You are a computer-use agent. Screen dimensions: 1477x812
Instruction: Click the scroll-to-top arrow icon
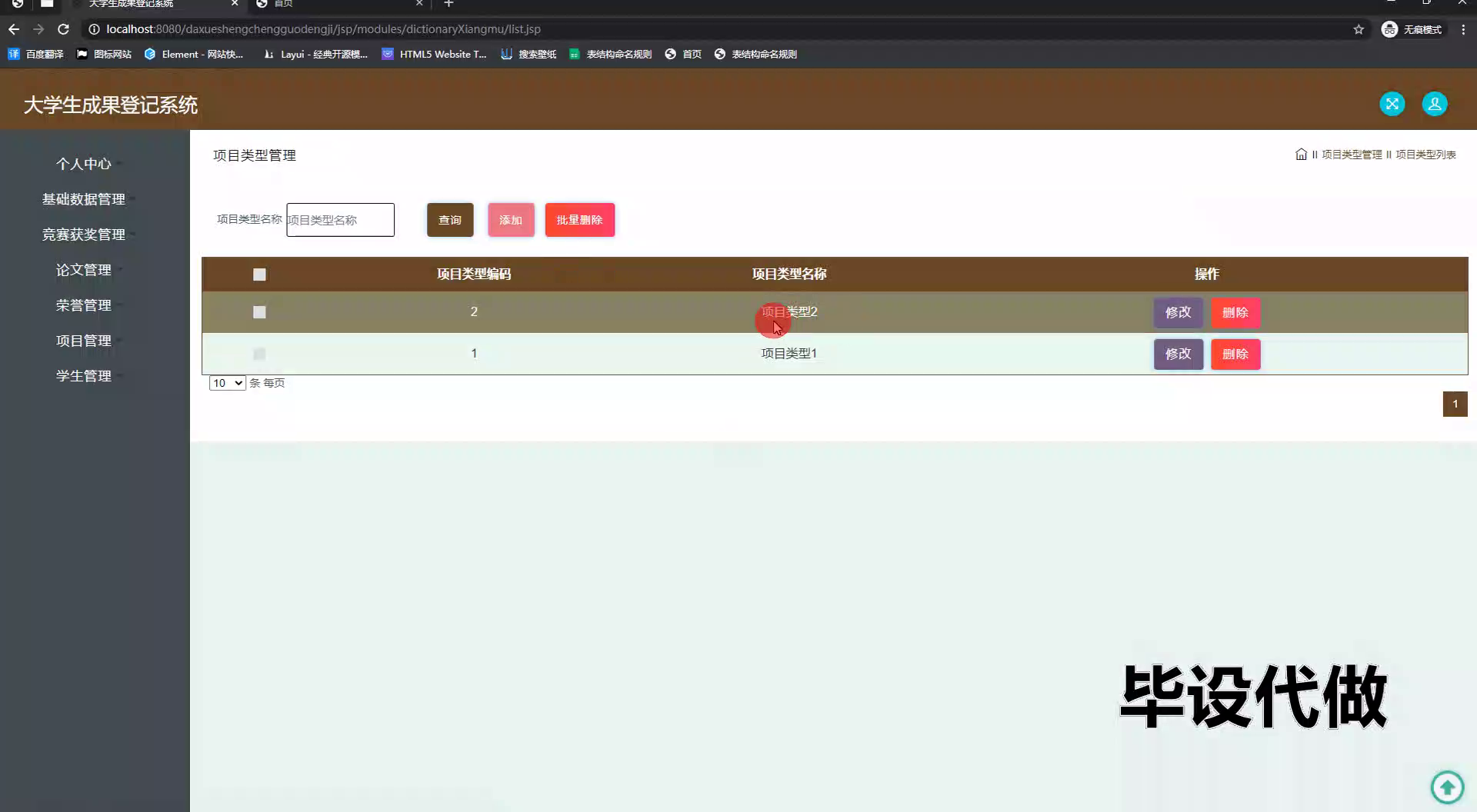point(1447,787)
